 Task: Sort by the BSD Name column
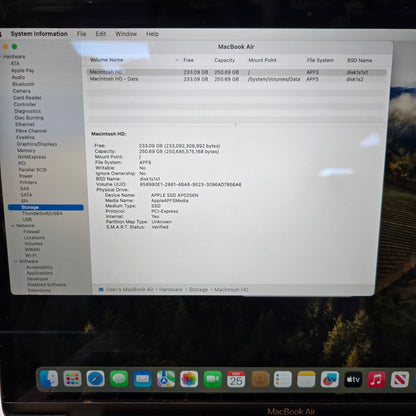[359, 60]
